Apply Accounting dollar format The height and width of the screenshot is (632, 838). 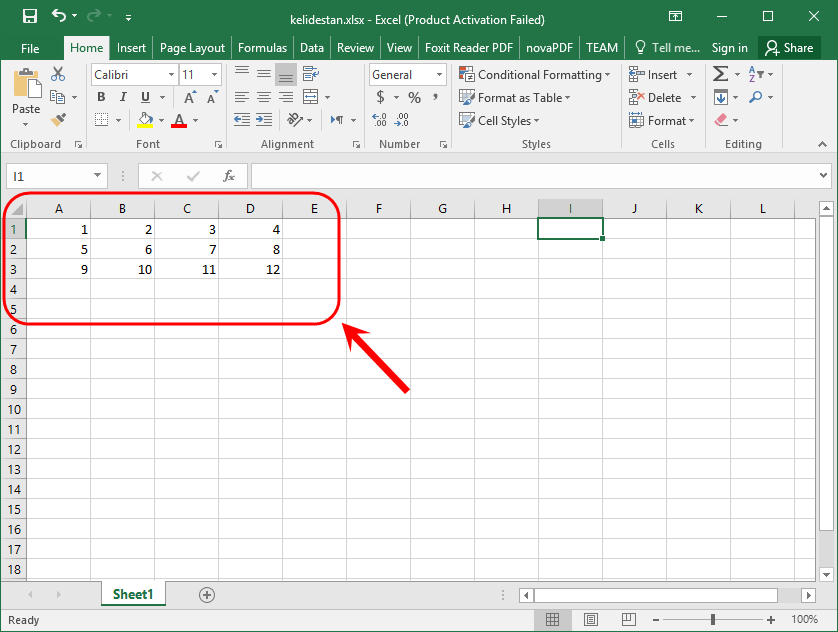(x=381, y=97)
